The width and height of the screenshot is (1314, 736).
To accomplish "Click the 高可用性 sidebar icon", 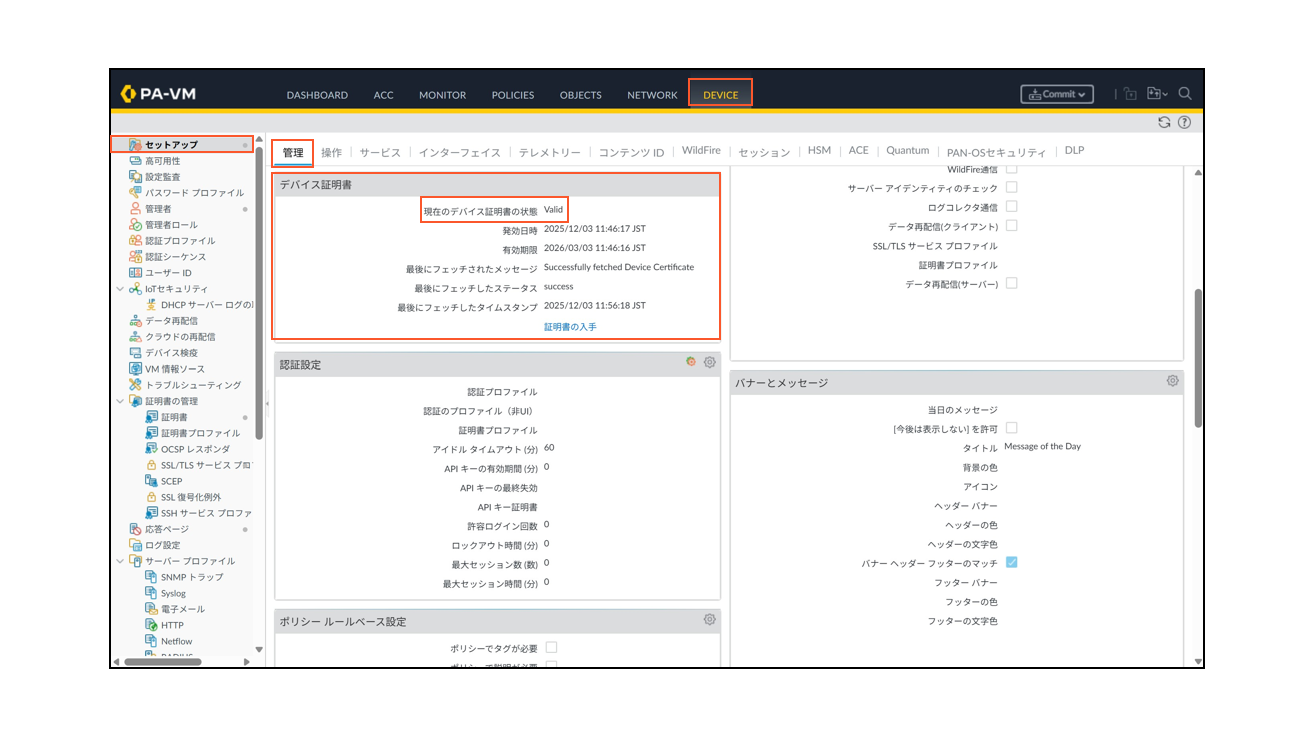I will pyautogui.click(x=136, y=161).
